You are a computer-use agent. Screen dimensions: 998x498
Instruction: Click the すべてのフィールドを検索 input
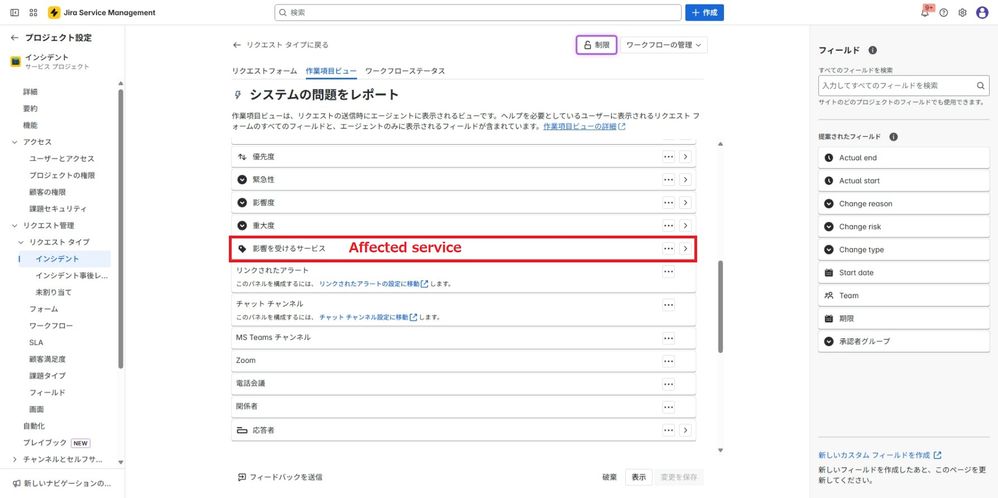tap(904, 85)
